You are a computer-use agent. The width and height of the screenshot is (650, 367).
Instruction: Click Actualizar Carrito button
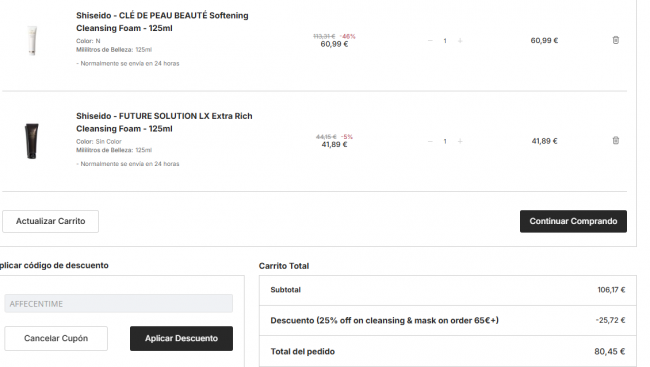pyautogui.click(x=51, y=221)
